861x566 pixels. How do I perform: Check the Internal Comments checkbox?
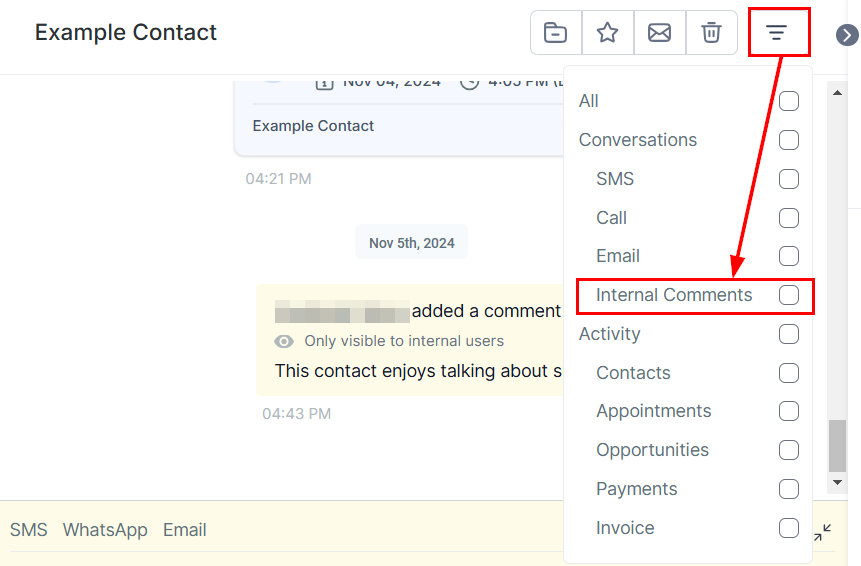coord(789,295)
